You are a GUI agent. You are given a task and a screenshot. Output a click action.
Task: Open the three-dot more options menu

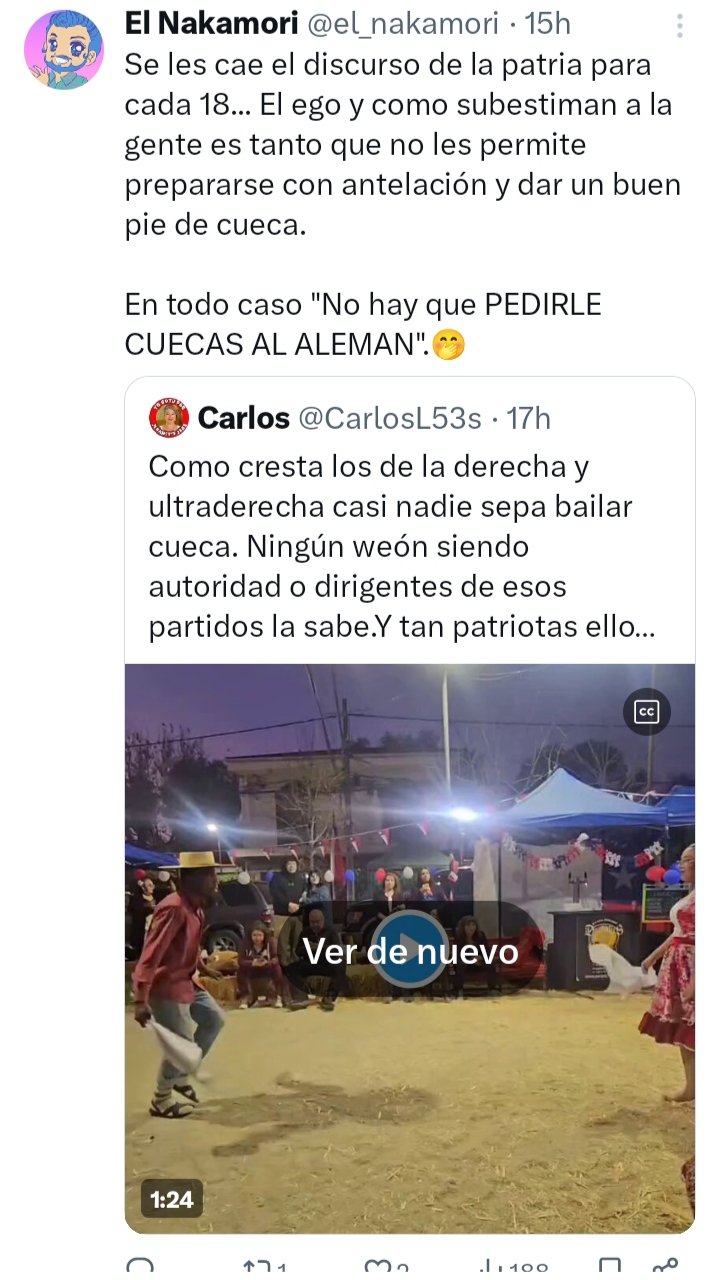pos(680,26)
